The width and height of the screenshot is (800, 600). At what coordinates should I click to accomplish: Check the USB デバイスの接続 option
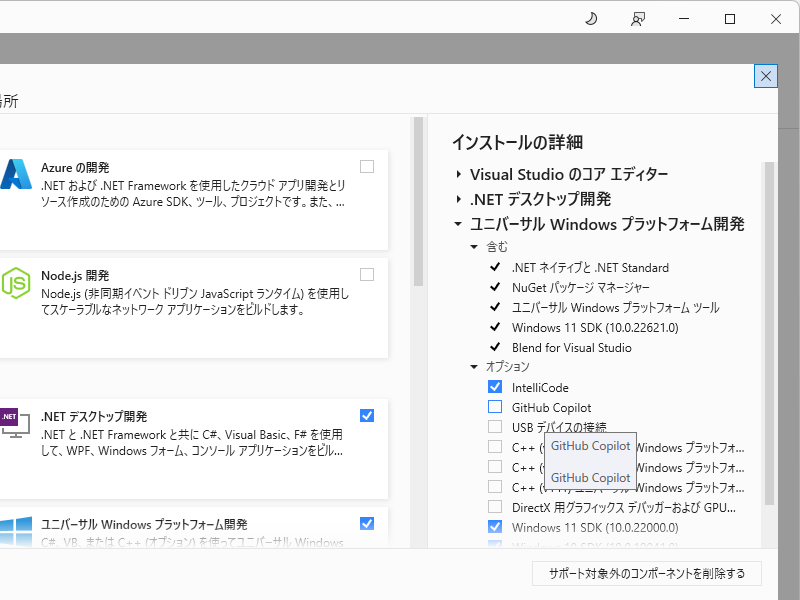495,427
